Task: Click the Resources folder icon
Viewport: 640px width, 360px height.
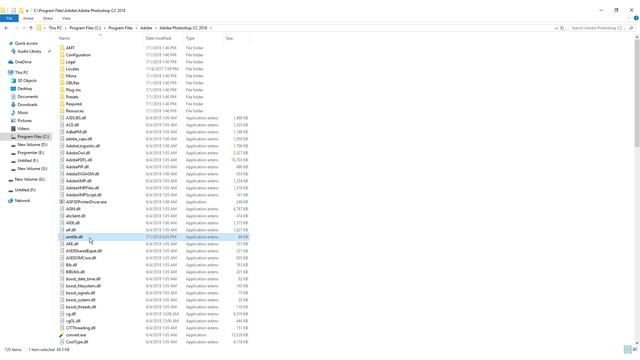Action: [62, 111]
